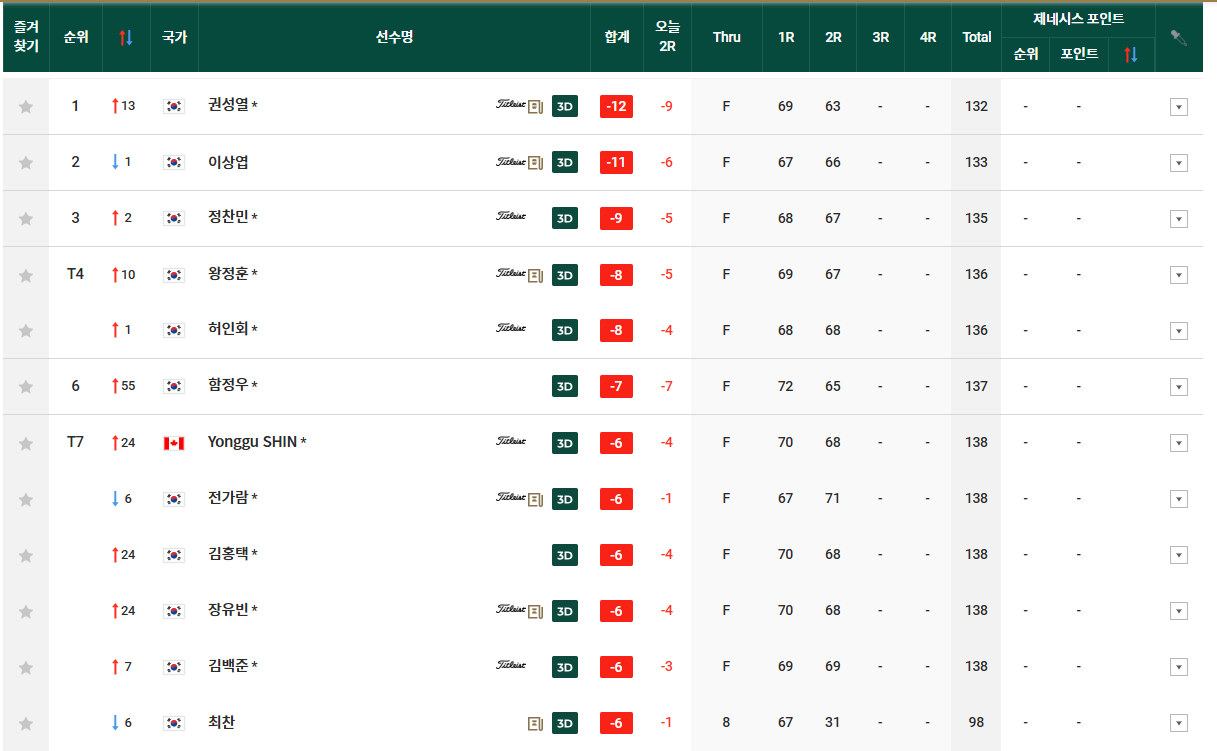Screen dimensions: 1217x751
Task: Click the Titleist logo beside Yonggu SHIN
Action: click(x=511, y=440)
